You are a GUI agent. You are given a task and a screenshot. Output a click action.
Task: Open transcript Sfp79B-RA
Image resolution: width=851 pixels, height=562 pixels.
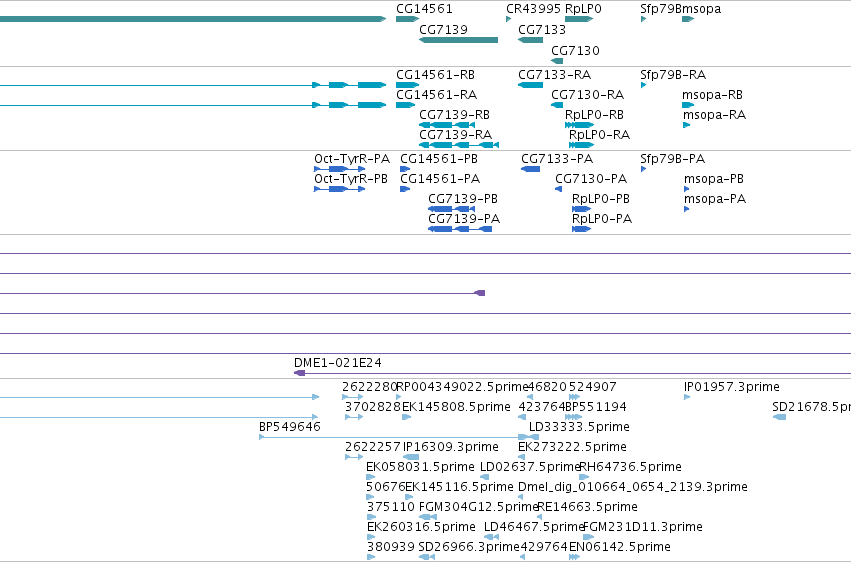(x=673, y=75)
